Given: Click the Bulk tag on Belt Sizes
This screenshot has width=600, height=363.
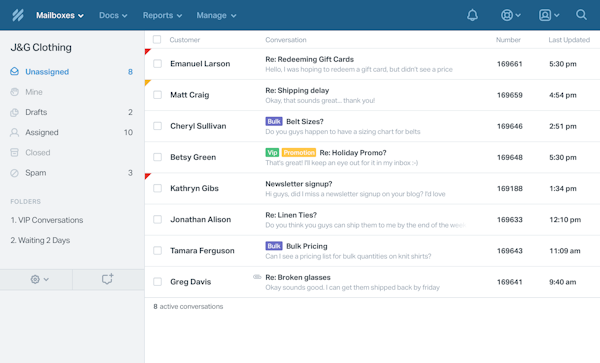Looking at the screenshot, I should tap(274, 122).
